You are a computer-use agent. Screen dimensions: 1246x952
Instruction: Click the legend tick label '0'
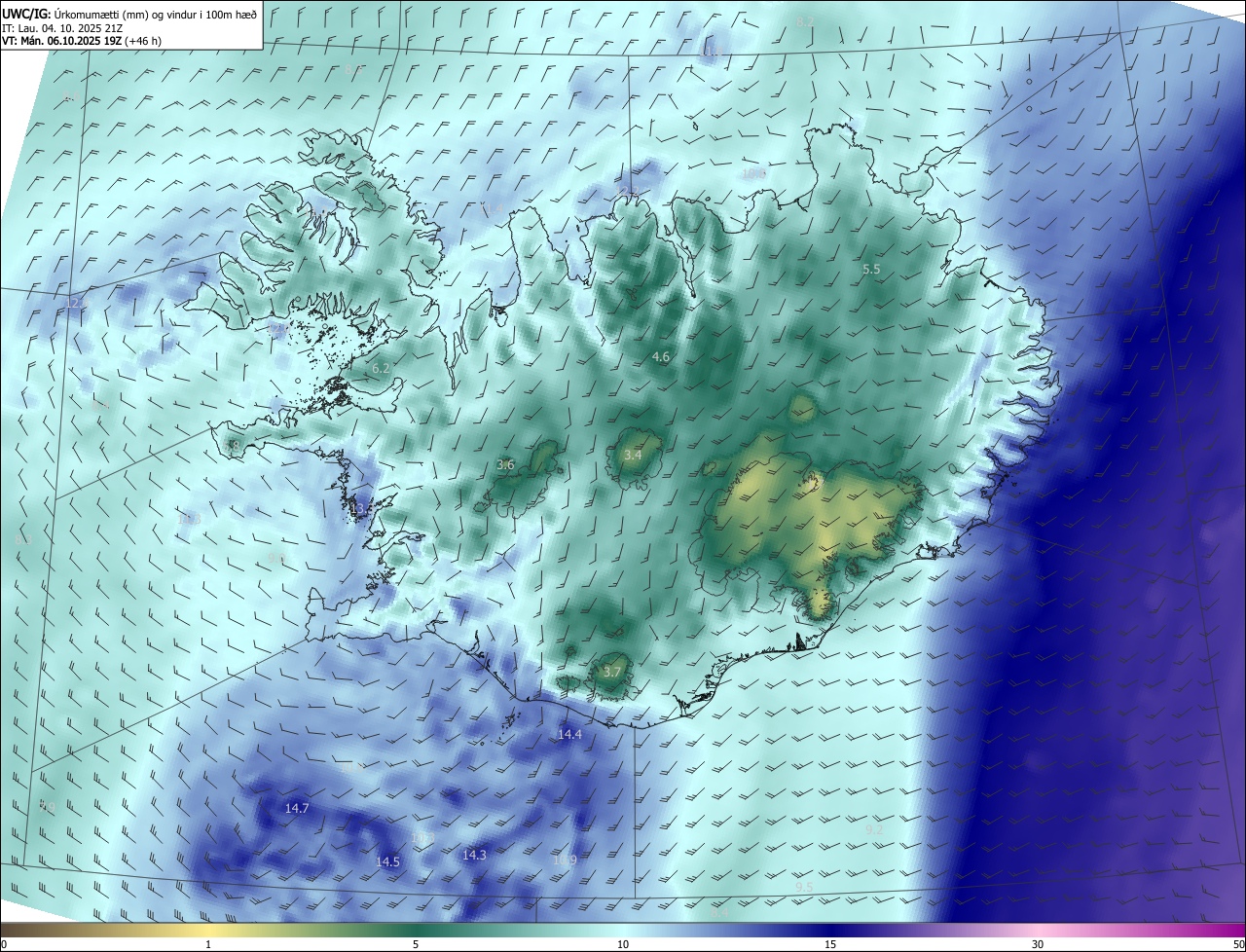[4, 944]
